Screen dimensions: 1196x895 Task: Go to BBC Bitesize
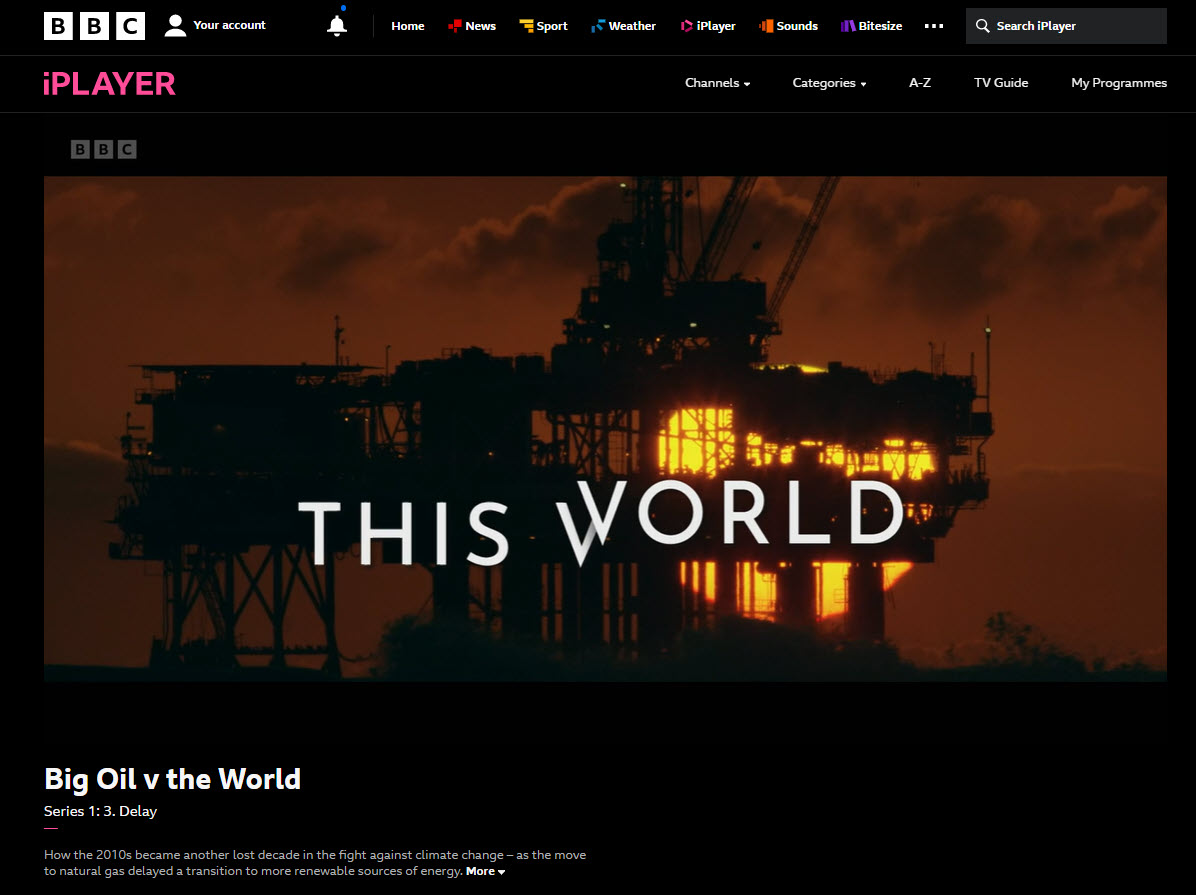(x=870, y=26)
